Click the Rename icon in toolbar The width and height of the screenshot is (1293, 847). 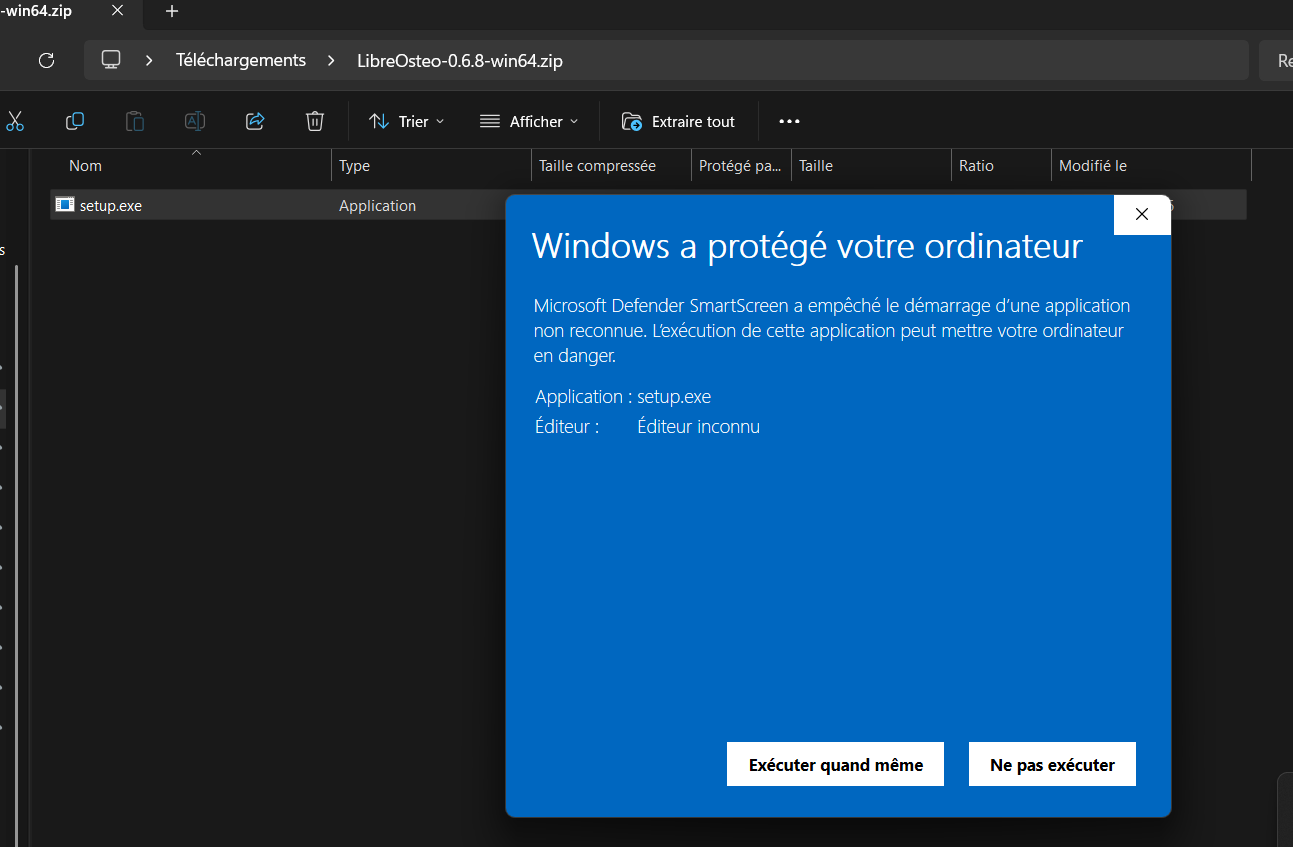coord(195,121)
